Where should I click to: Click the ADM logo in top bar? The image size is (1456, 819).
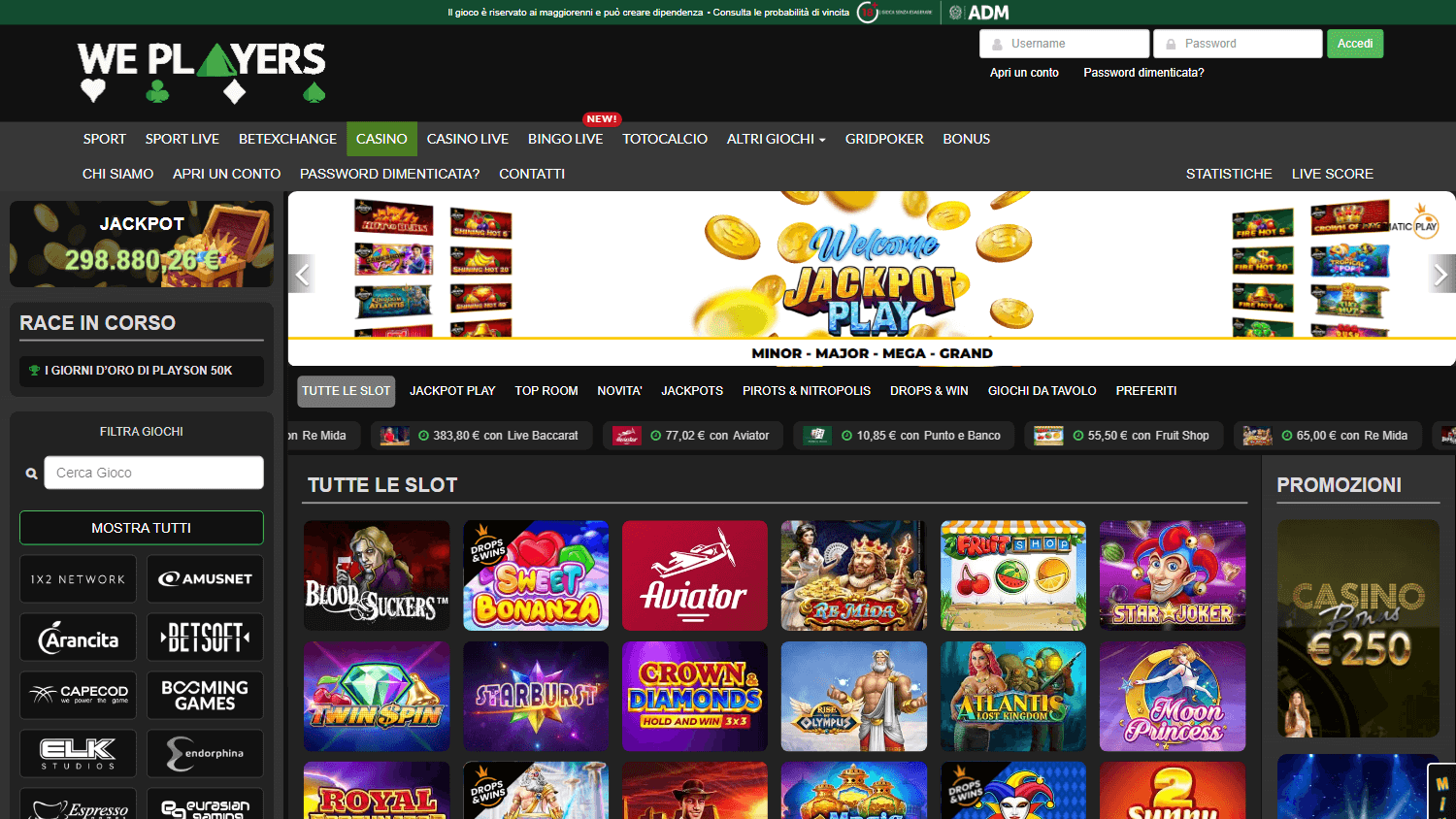979,13
